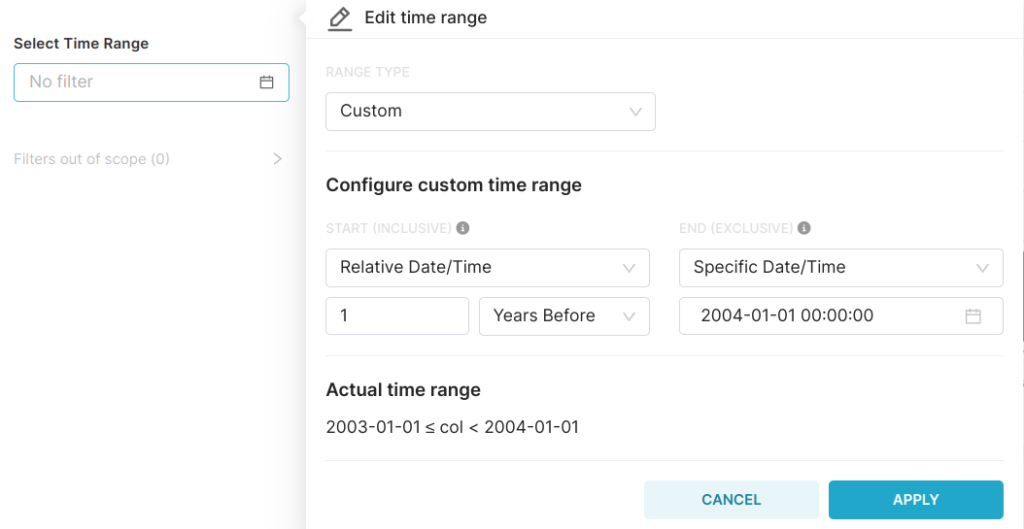This screenshot has height=529, width=1024.
Task: Open the Years Before unit dropdown
Action: pos(564,316)
